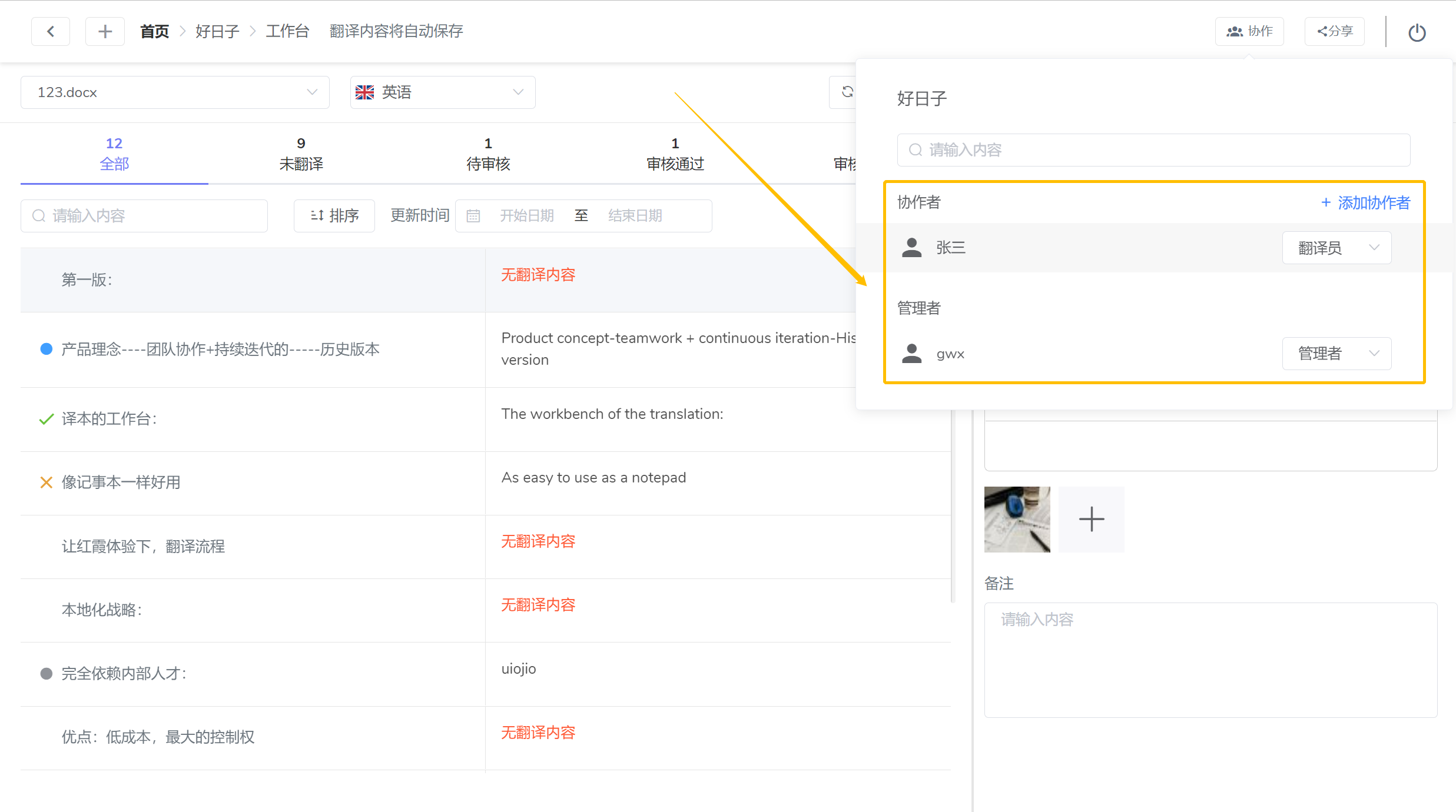Image resolution: width=1456 pixels, height=812 pixels.
Task: Click the power icon at top right
Action: point(1417,32)
